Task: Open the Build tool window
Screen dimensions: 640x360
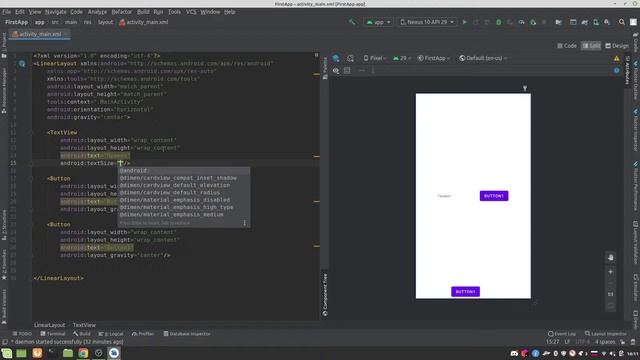Action: [x=82, y=333]
